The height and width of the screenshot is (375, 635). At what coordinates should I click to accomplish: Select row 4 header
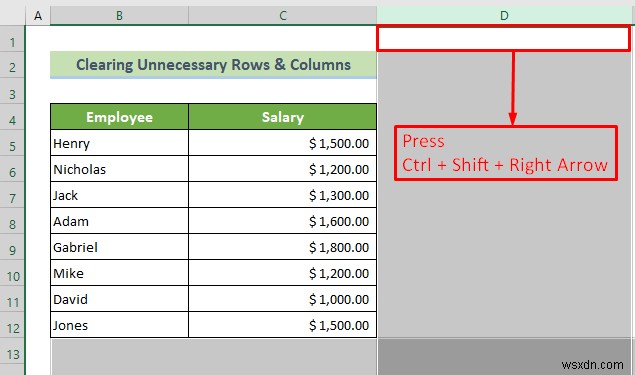[x=12, y=117]
